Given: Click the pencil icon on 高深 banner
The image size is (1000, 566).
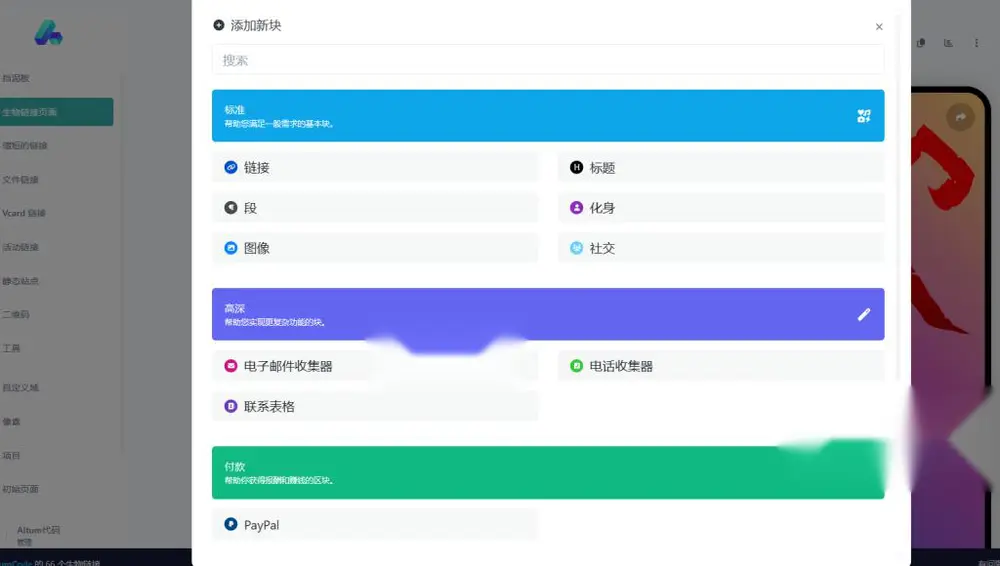Looking at the screenshot, I should 864,314.
